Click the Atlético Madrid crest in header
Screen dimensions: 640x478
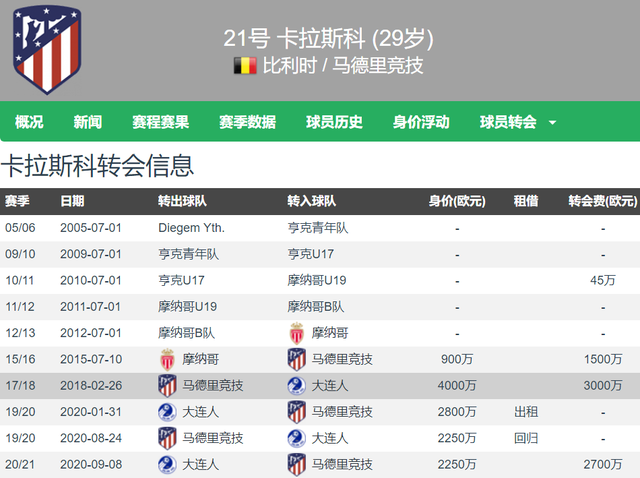coord(47,50)
